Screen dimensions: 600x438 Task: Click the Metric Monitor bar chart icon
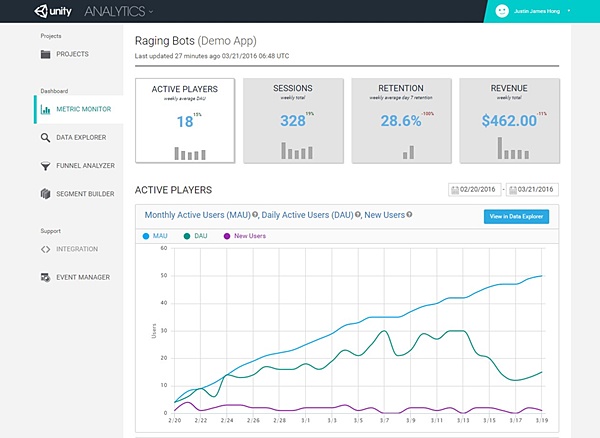pos(46,109)
